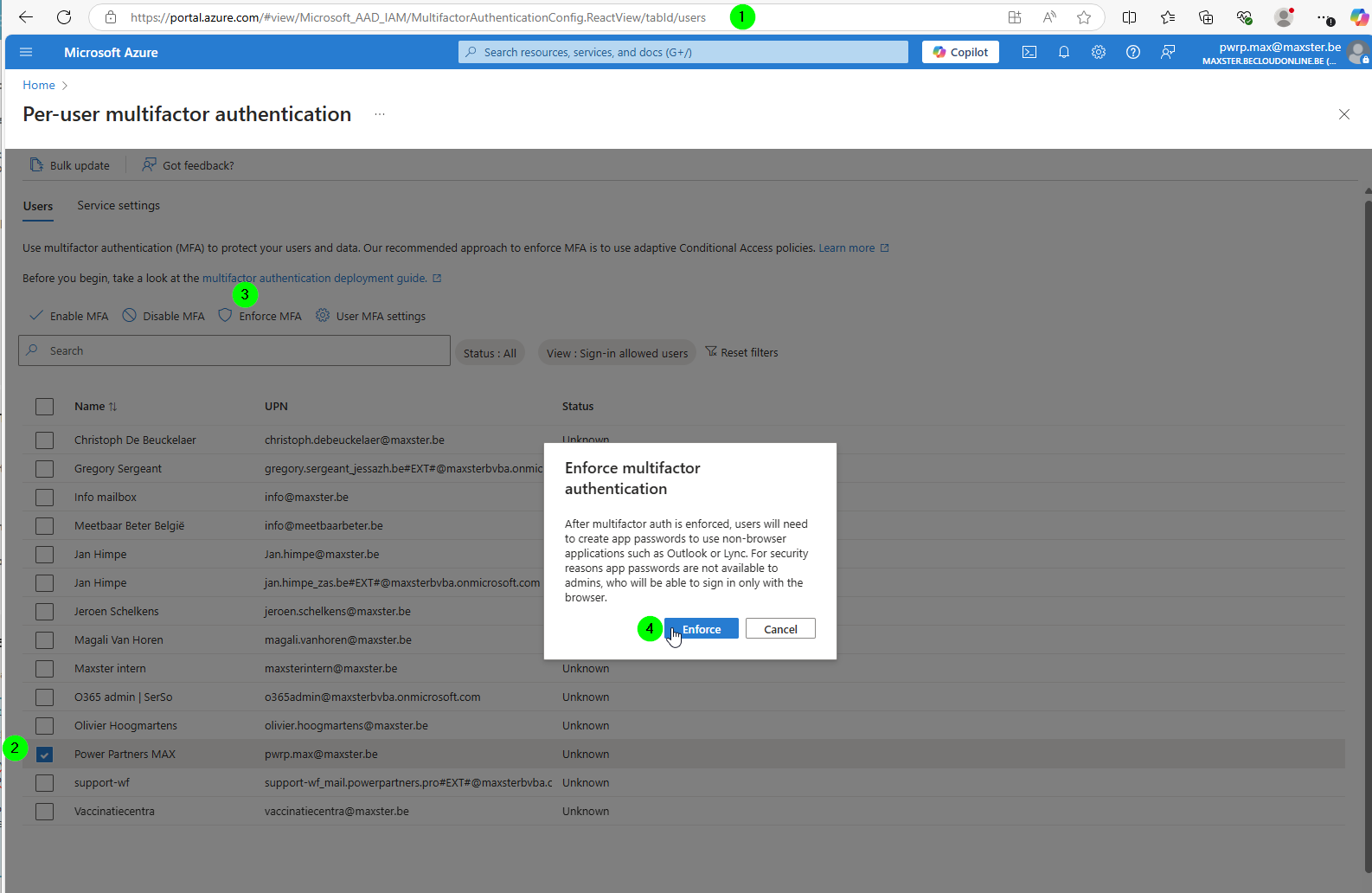Switch to Users tab

(x=38, y=206)
